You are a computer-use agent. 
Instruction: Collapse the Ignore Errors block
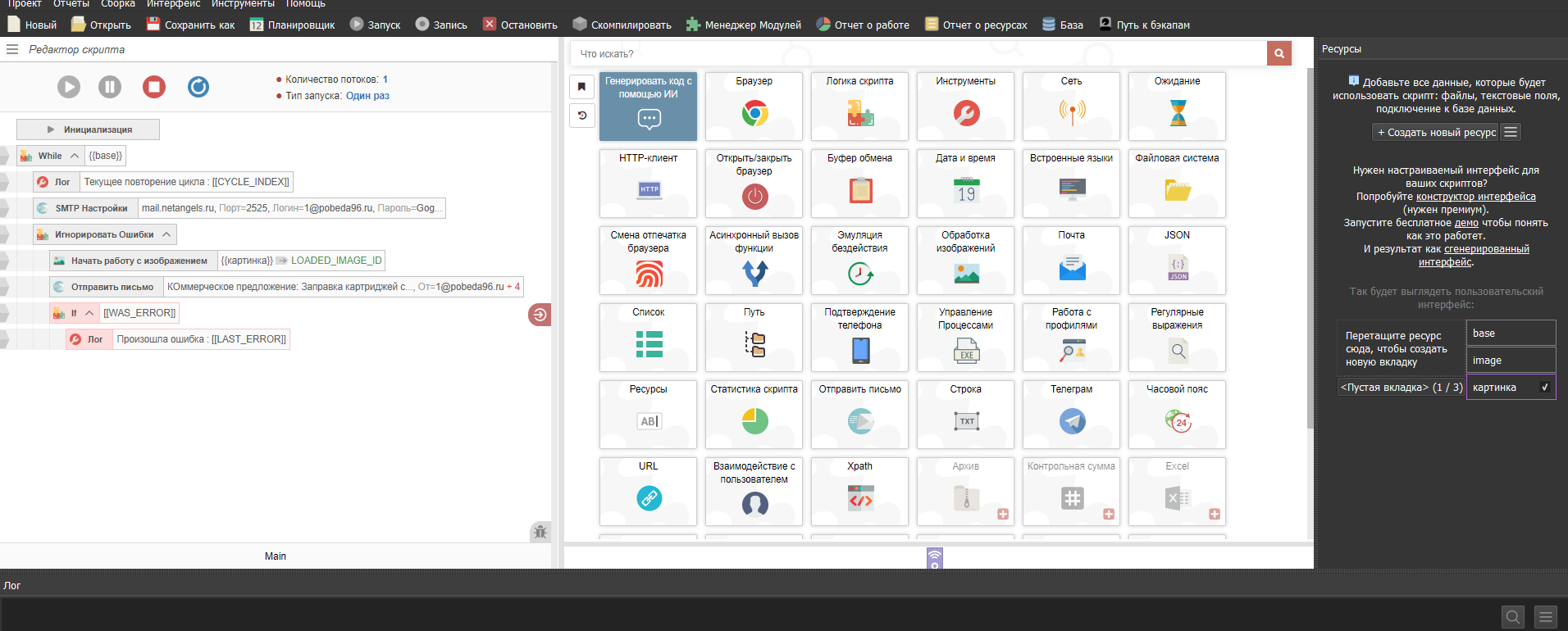[166, 234]
